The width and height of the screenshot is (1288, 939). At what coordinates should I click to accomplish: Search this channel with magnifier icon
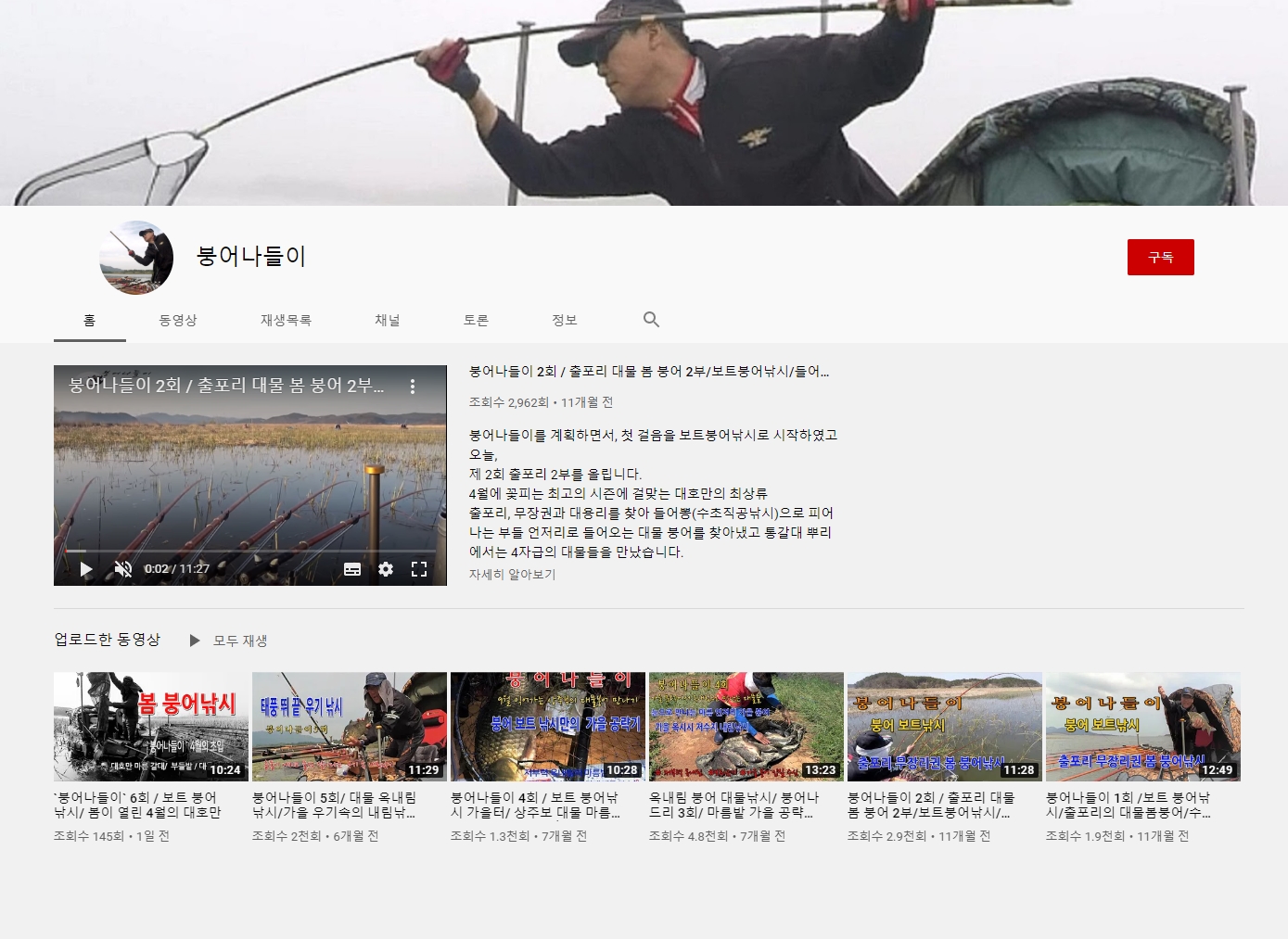[651, 320]
